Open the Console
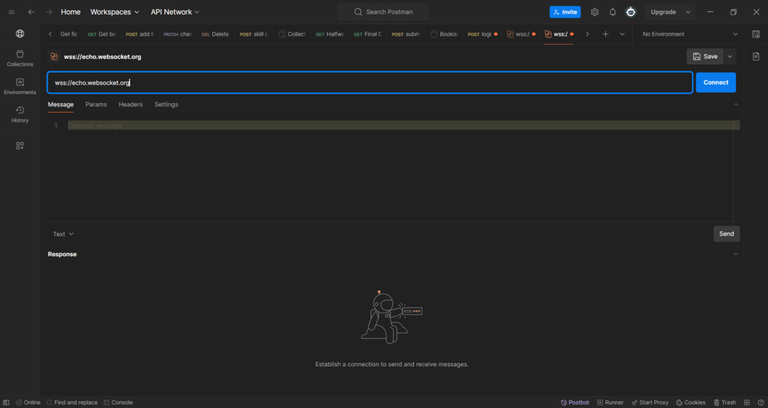Image resolution: width=768 pixels, height=408 pixels. 118,403
